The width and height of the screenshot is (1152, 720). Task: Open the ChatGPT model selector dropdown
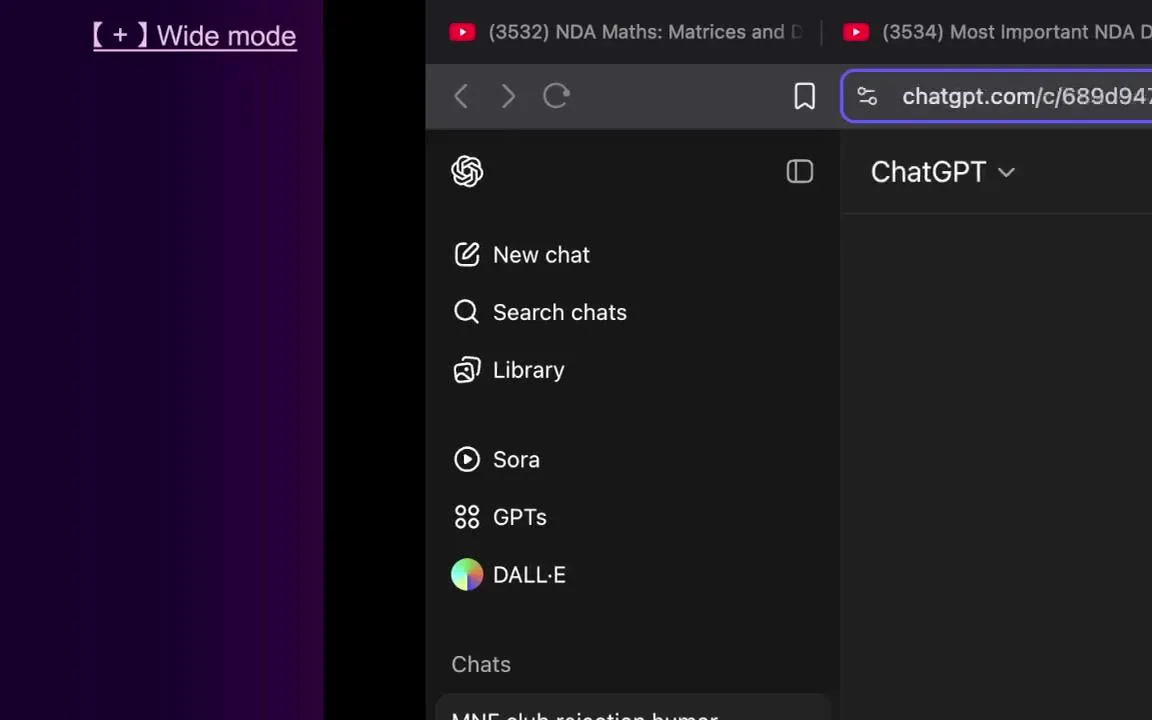pyautogui.click(x=943, y=172)
